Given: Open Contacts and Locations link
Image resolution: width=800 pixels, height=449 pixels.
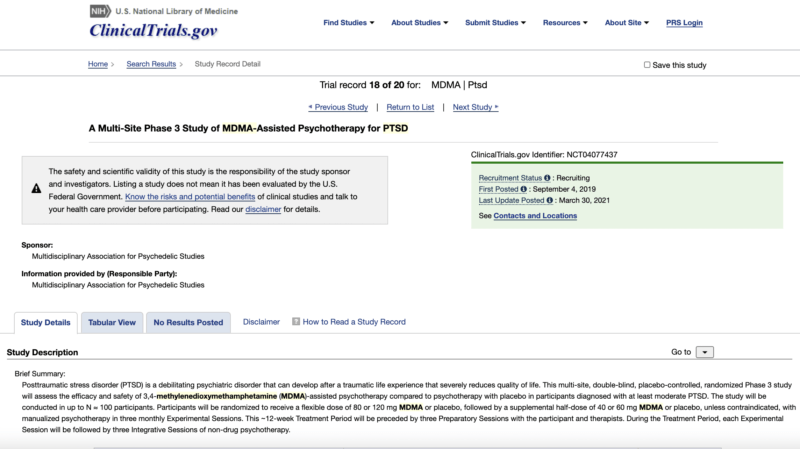Looking at the screenshot, I should point(535,216).
